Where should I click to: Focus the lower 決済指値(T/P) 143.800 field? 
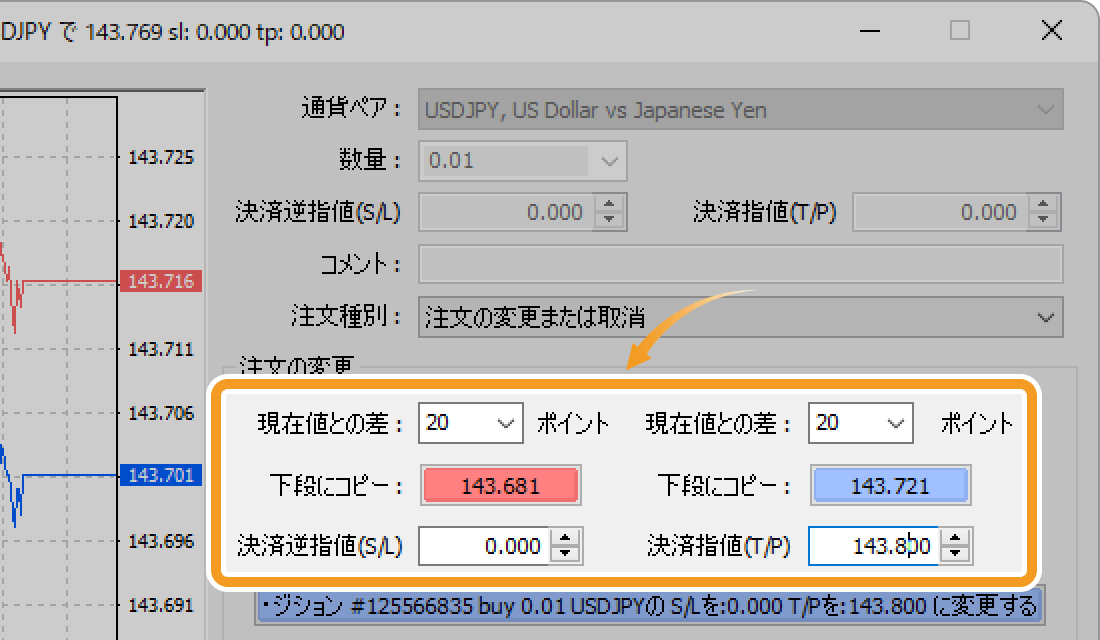pyautogui.click(x=874, y=546)
